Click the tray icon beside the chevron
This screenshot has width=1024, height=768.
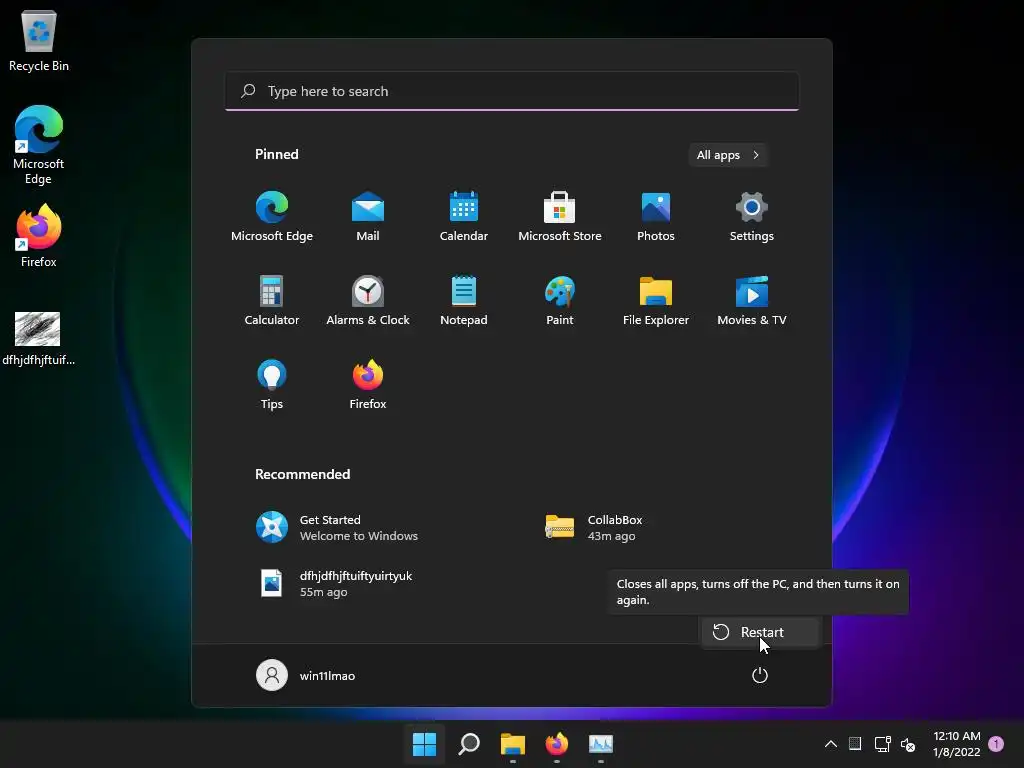(x=855, y=743)
